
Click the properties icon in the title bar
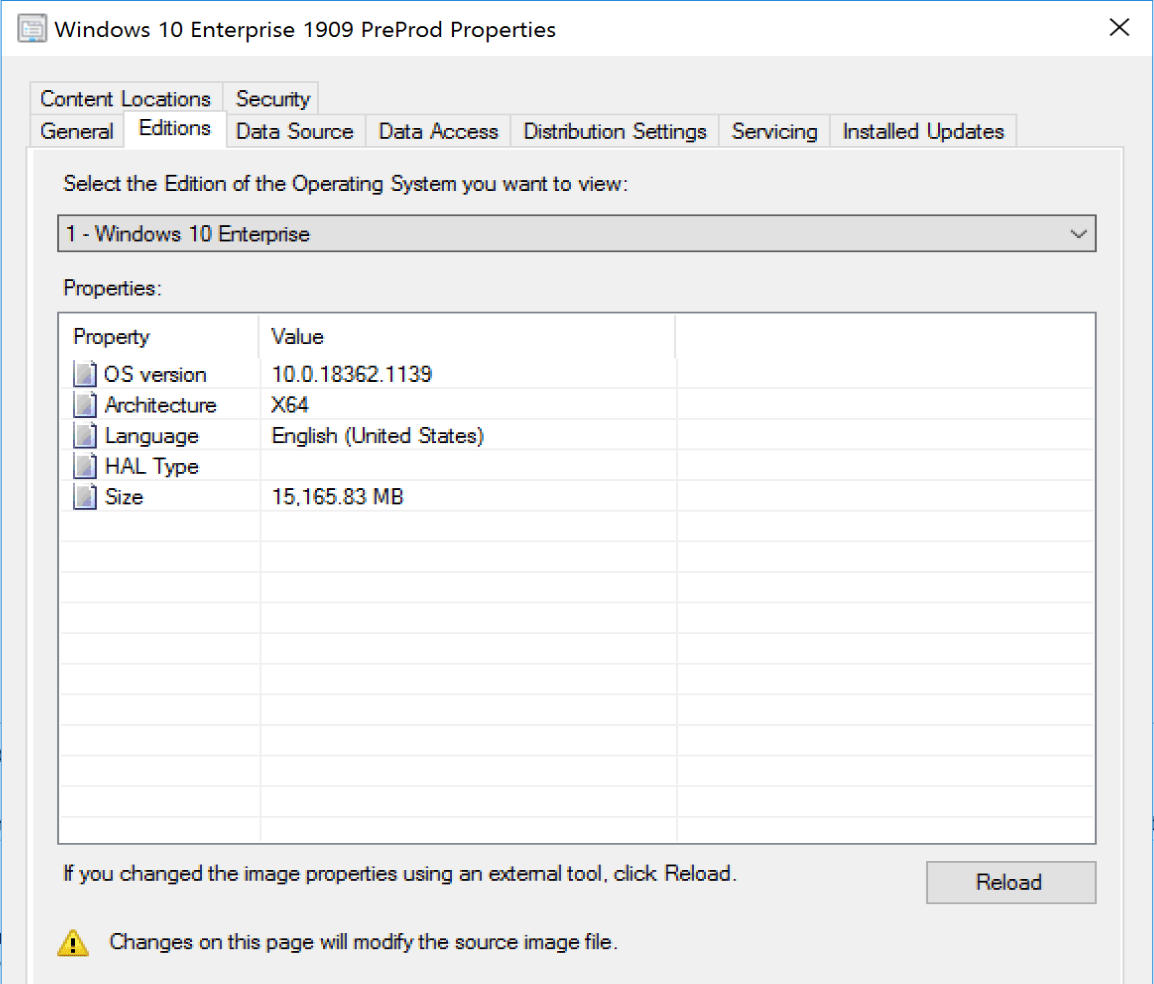pos(32,28)
